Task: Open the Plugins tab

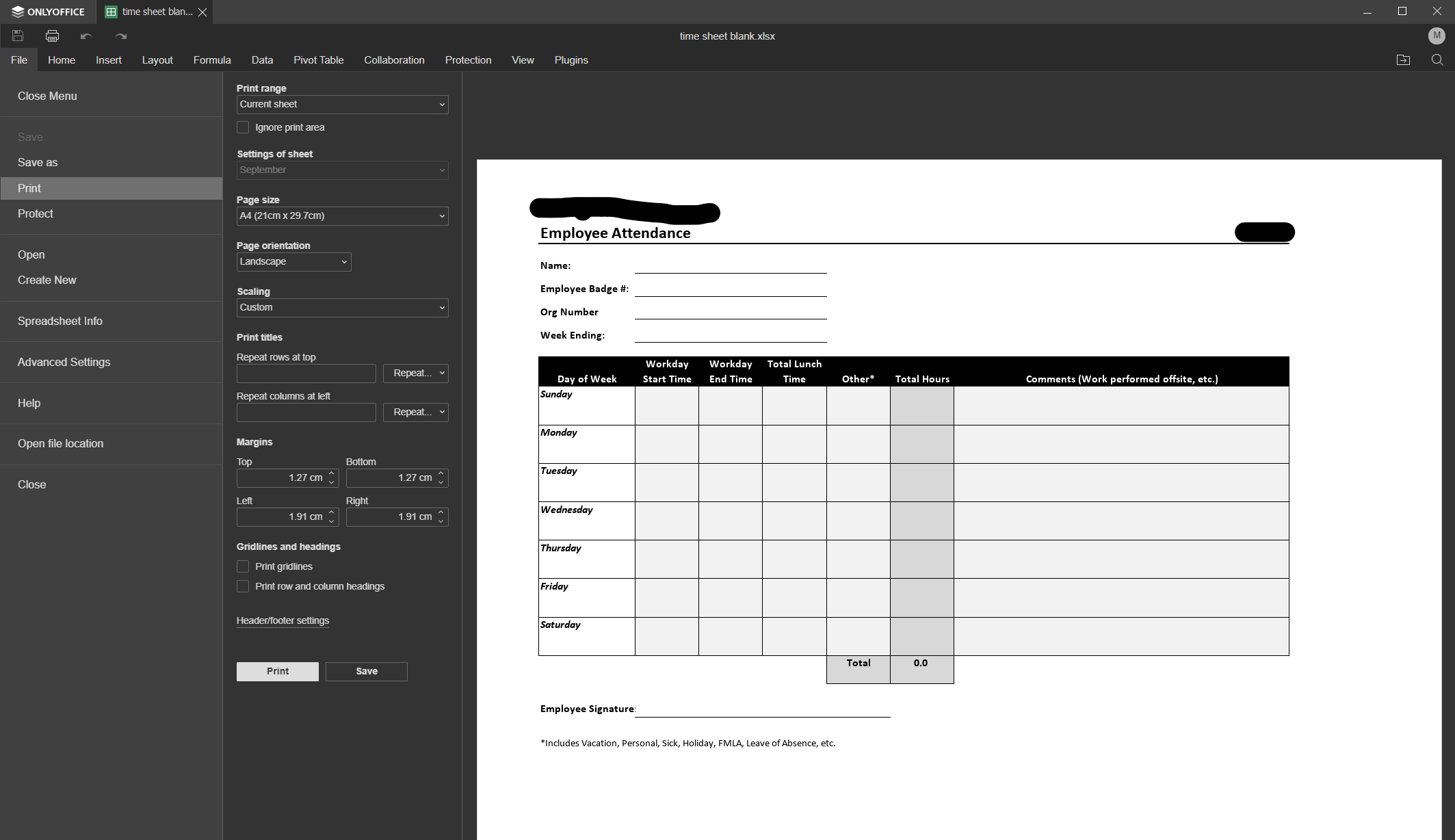Action: point(571,60)
